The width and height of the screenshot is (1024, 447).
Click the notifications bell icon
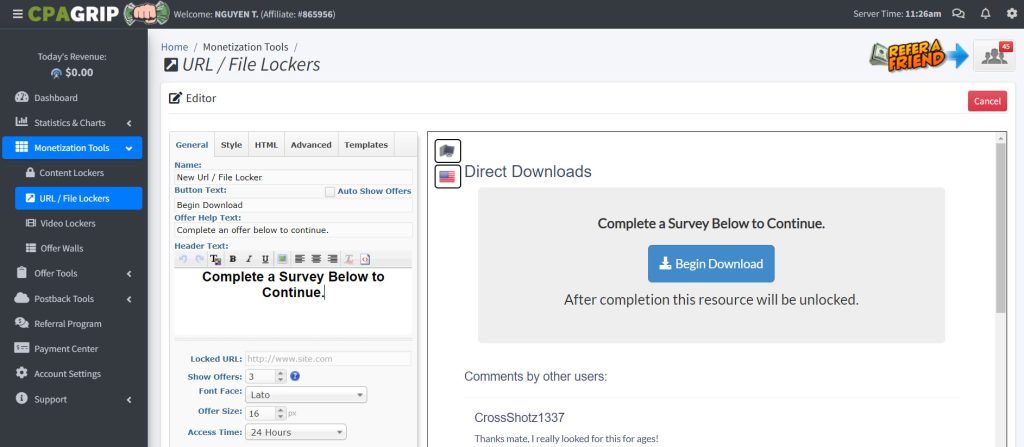(985, 14)
